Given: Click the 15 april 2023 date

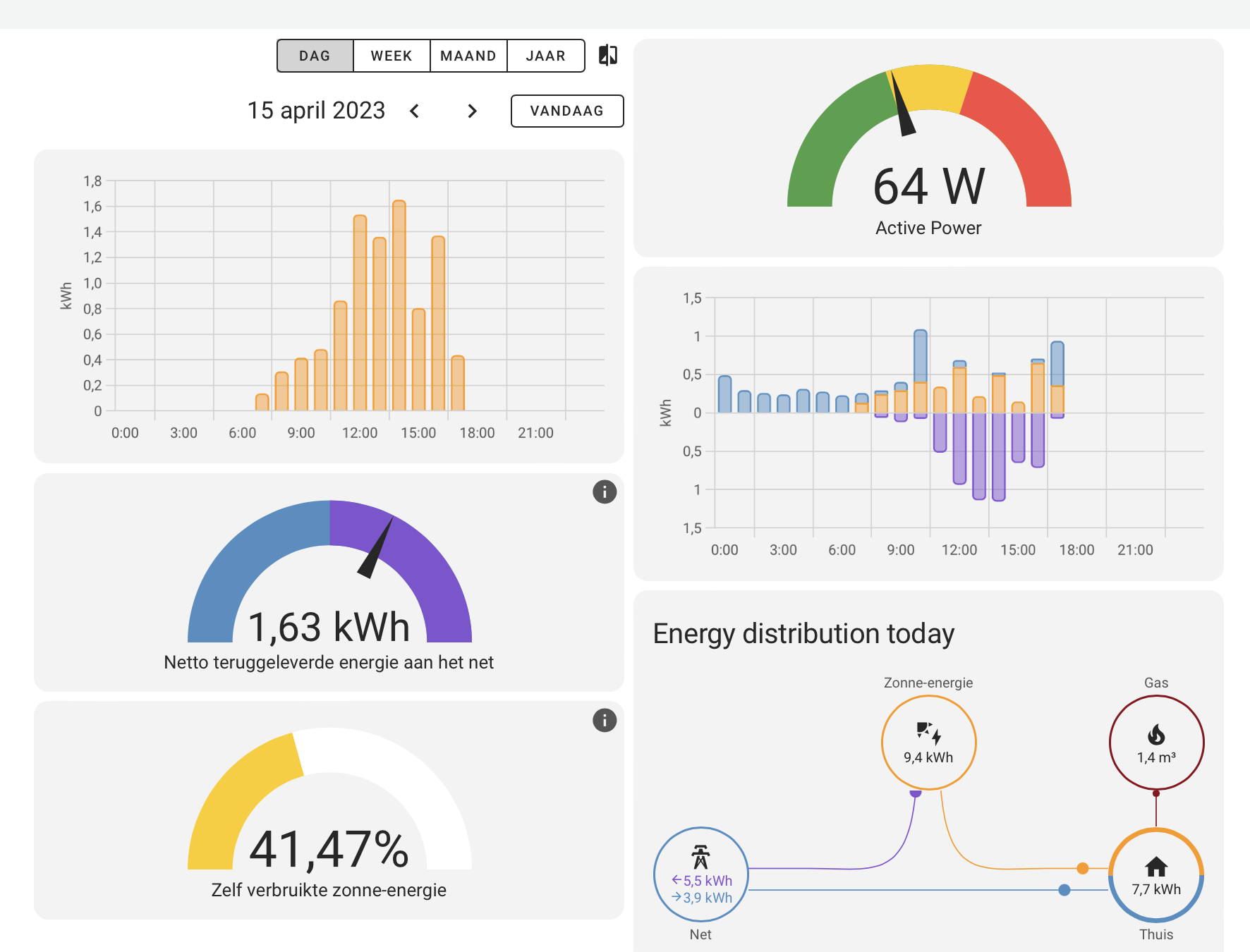Looking at the screenshot, I should click(316, 111).
